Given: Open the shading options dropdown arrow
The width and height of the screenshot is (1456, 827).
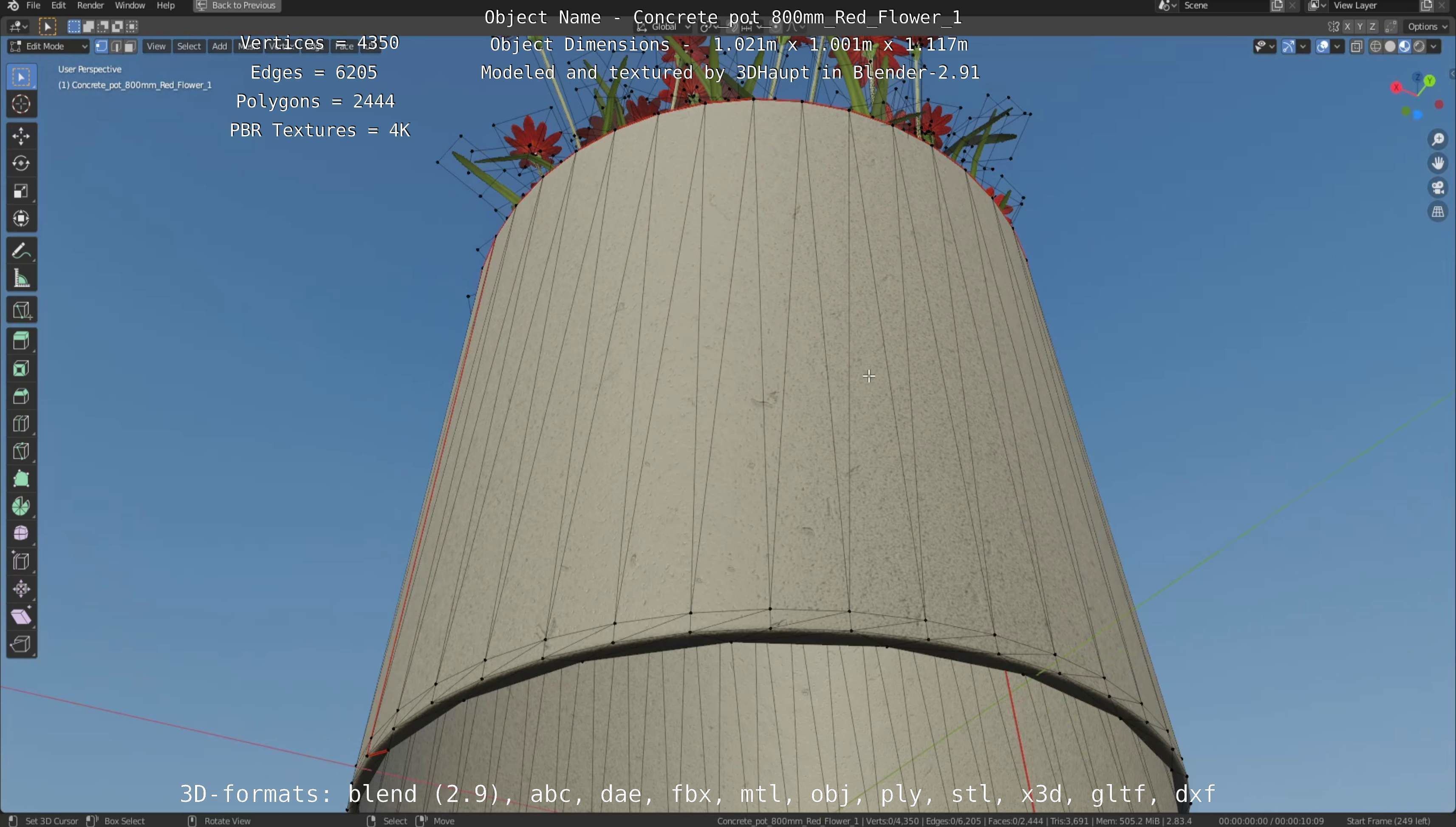Looking at the screenshot, I should 1434,47.
